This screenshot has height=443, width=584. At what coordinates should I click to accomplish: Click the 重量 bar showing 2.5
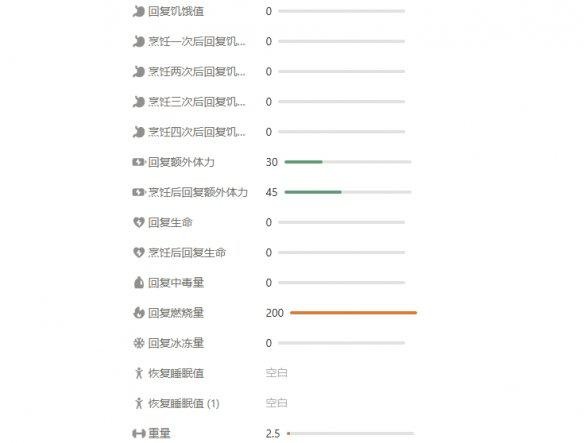coord(350,434)
